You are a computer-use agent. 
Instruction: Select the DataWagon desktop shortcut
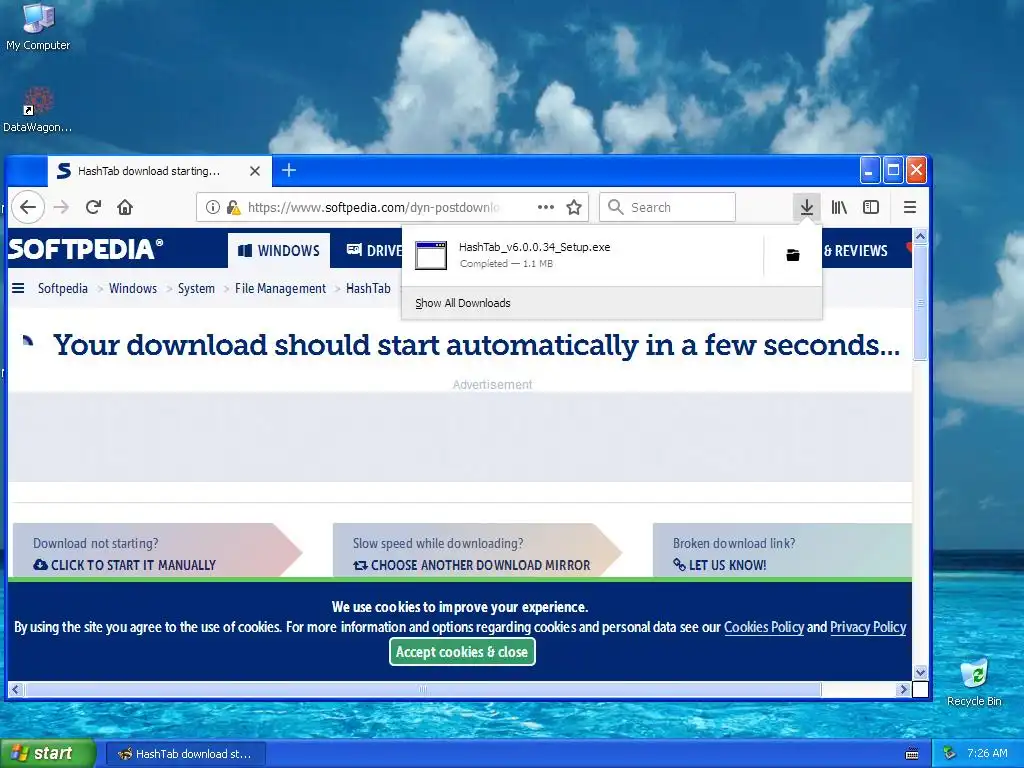click(37, 110)
